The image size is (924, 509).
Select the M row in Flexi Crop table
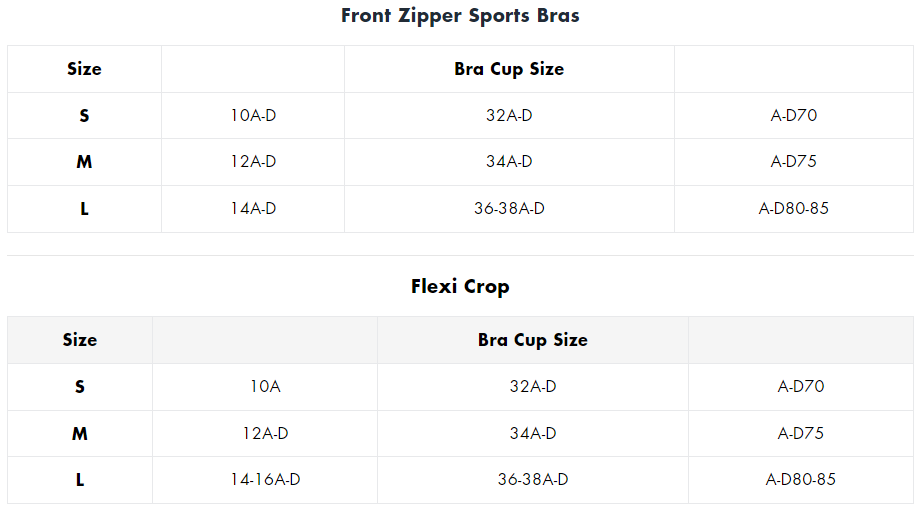click(460, 434)
